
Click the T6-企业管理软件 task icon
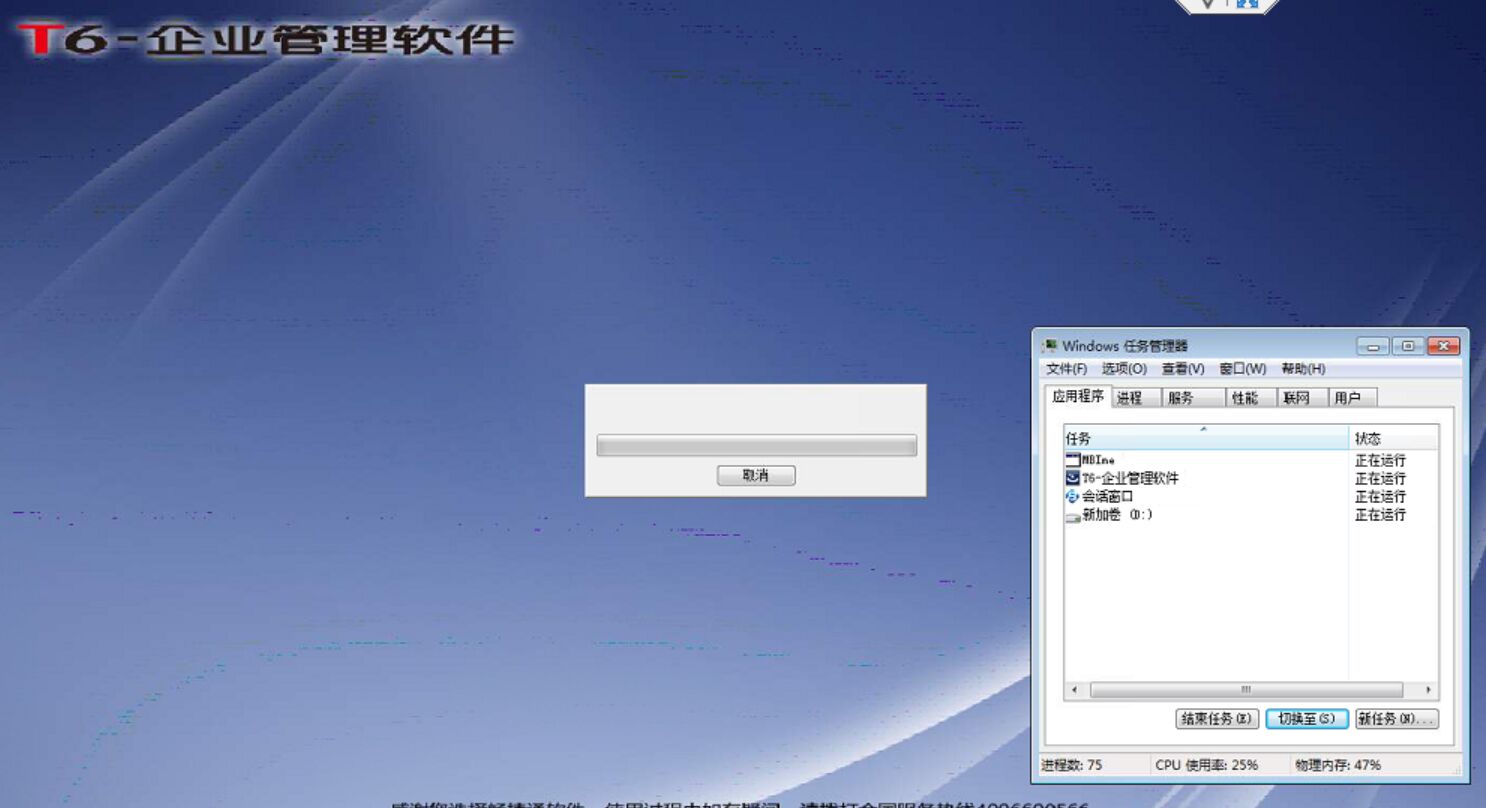click(x=1073, y=478)
